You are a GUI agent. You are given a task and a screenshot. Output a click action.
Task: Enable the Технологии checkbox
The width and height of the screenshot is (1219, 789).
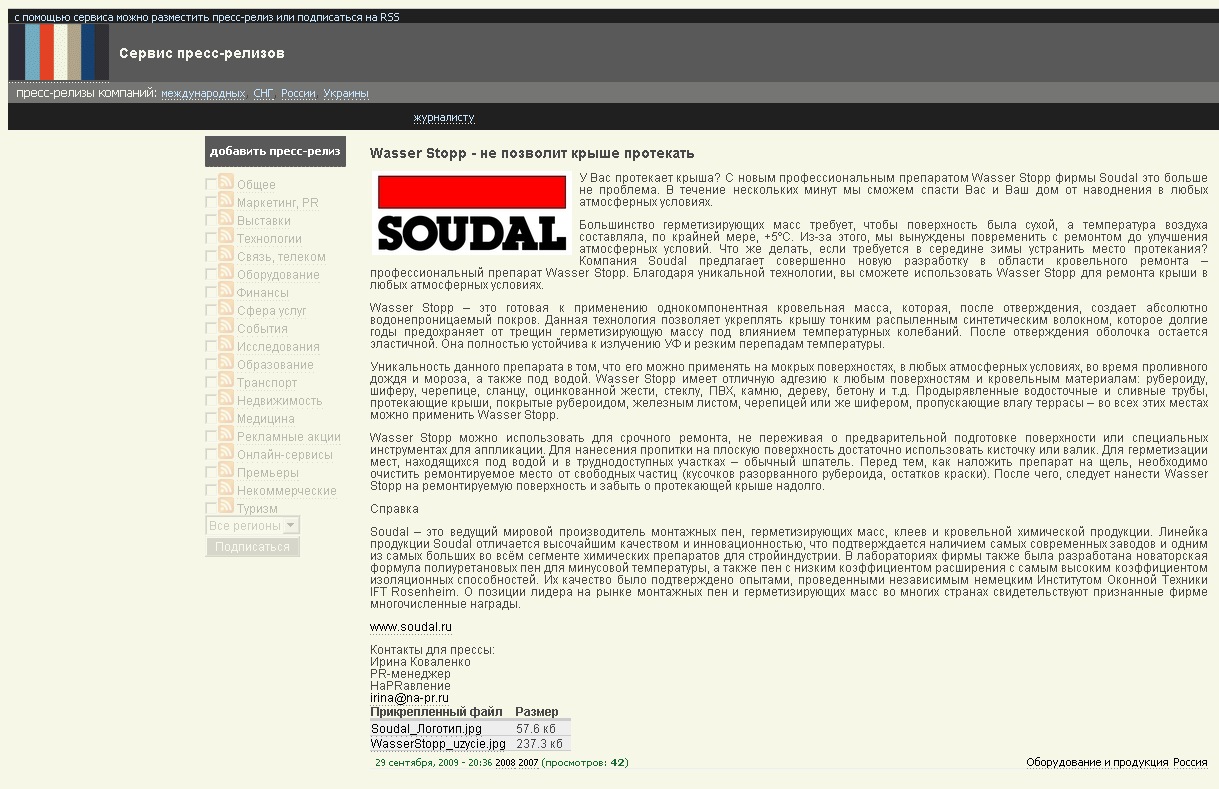[x=211, y=239]
